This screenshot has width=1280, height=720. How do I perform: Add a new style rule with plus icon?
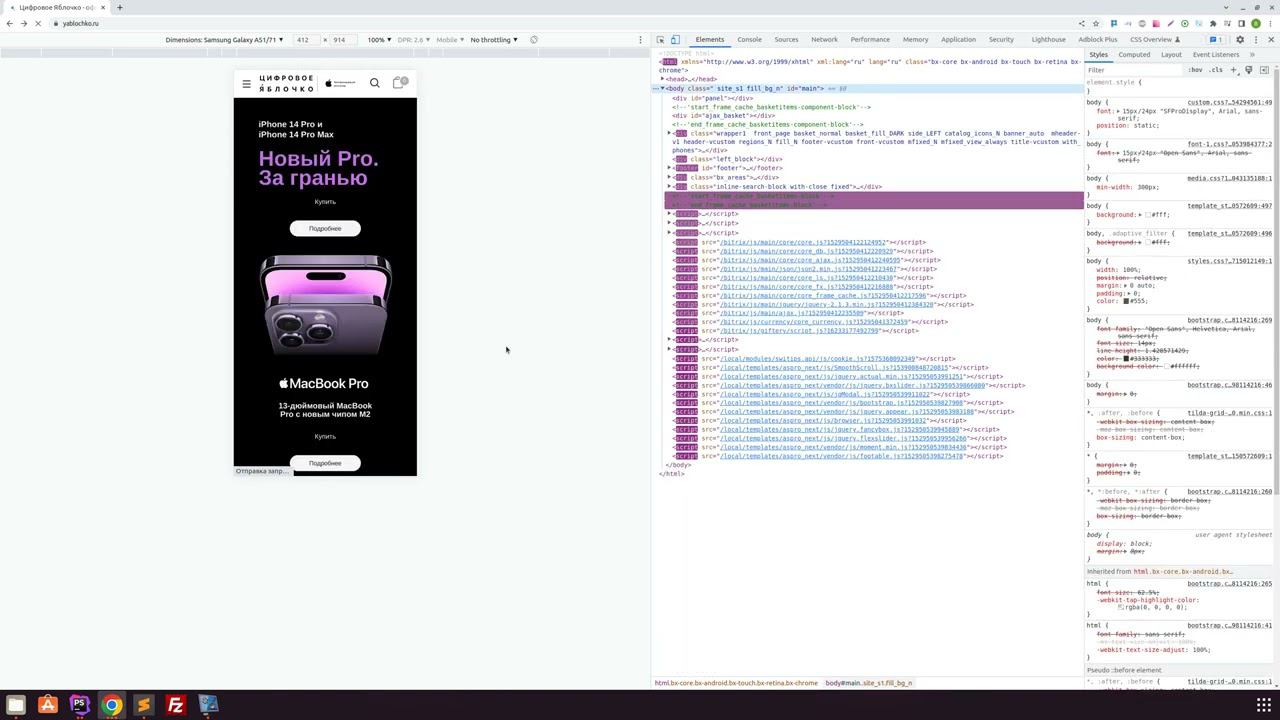click(x=1234, y=70)
